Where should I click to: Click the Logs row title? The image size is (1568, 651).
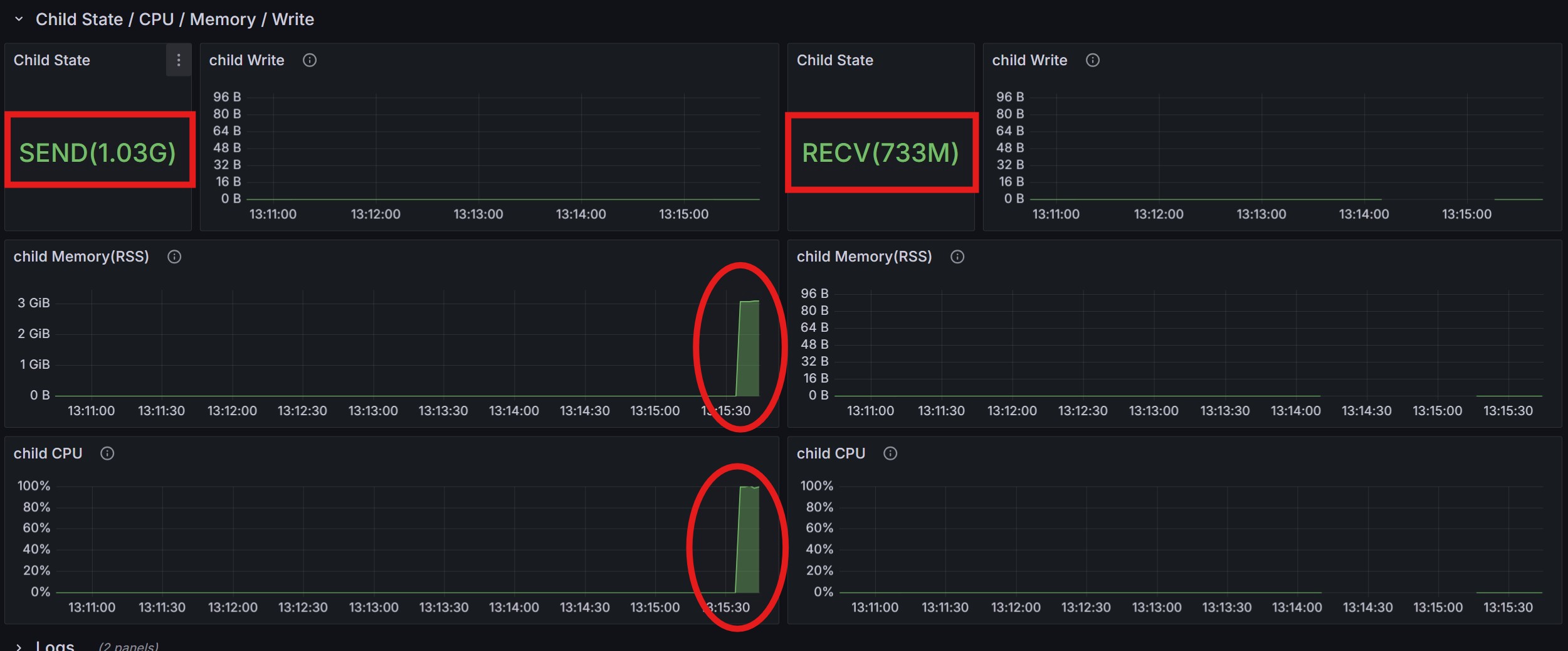tap(55, 645)
